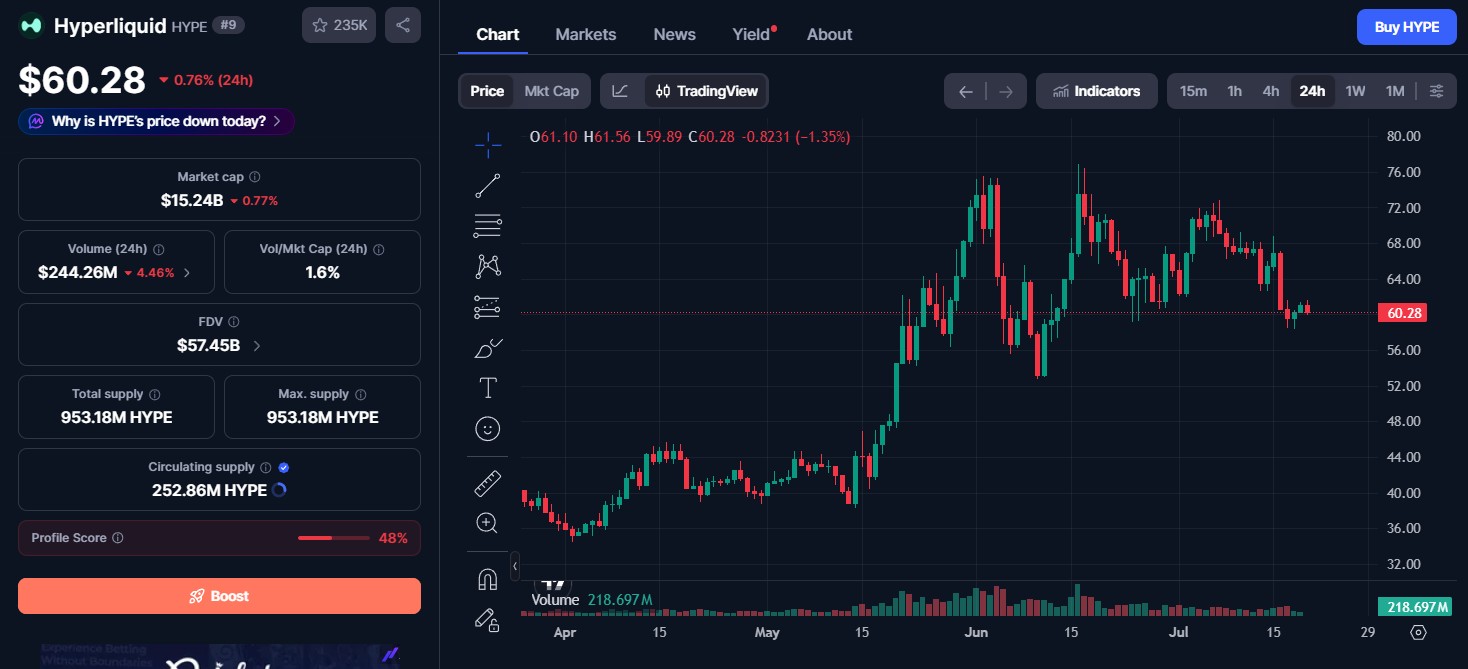Switch to Mkt Cap view
The image size is (1468, 669).
pyautogui.click(x=552, y=91)
